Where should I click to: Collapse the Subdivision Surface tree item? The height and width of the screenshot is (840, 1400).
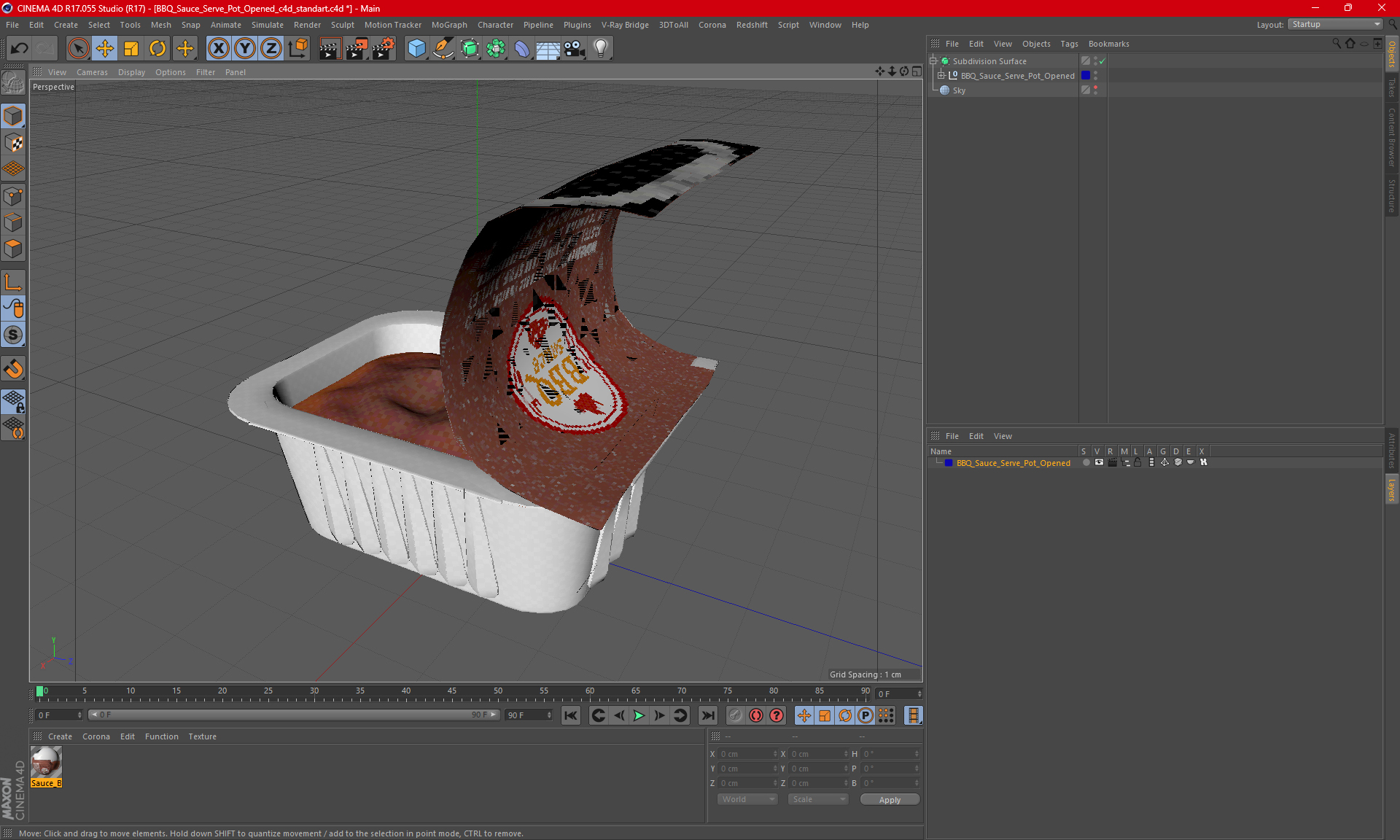coord(933,61)
